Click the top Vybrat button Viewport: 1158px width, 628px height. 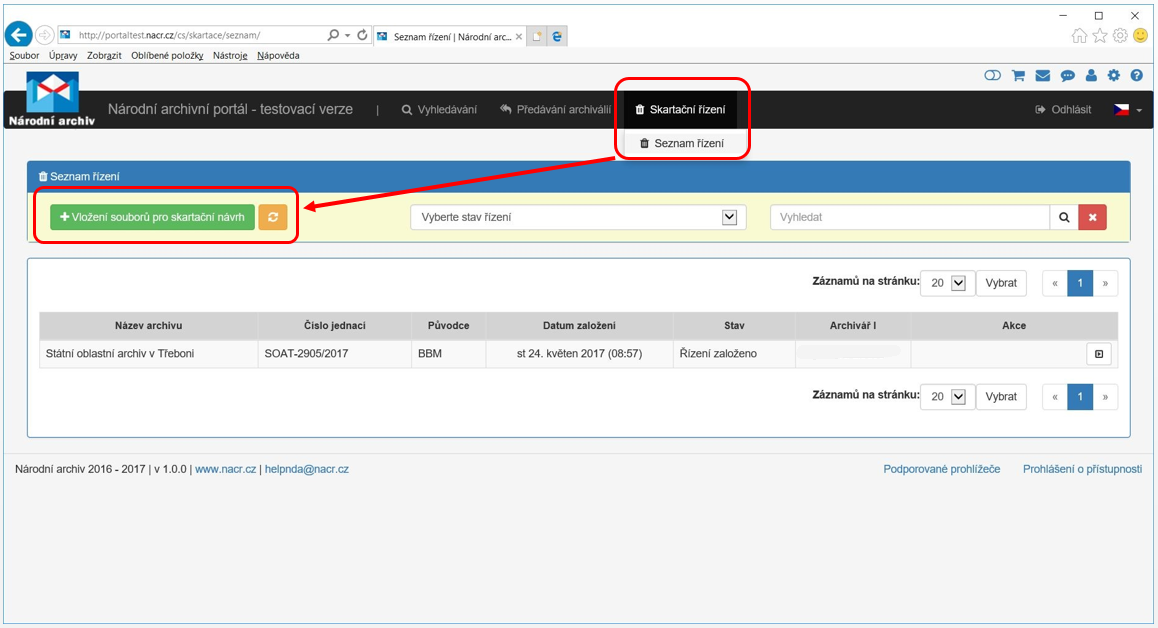pyautogui.click(x=1001, y=283)
